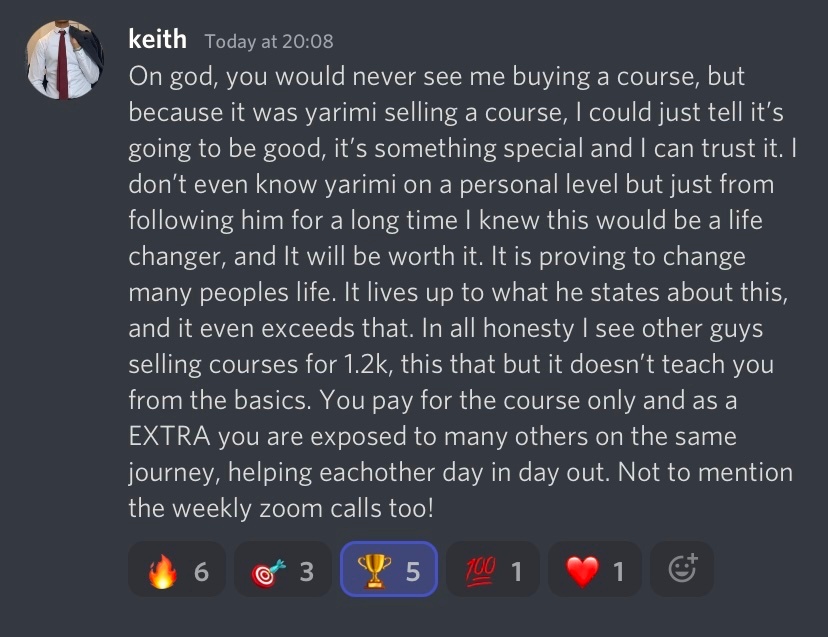Add your vote to the 100 reaction
Screen dimensions: 828x637
coord(492,570)
